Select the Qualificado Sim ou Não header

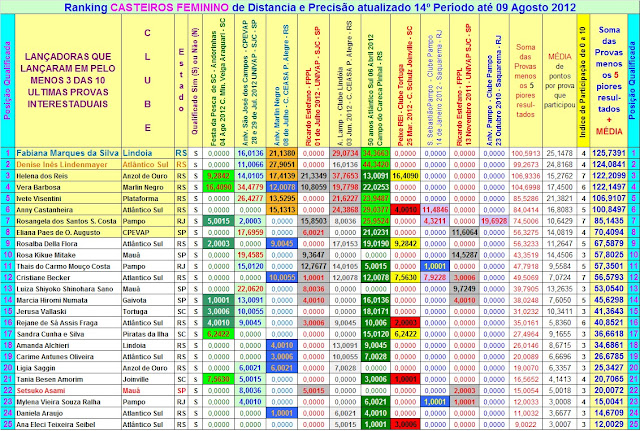(x=195, y=80)
